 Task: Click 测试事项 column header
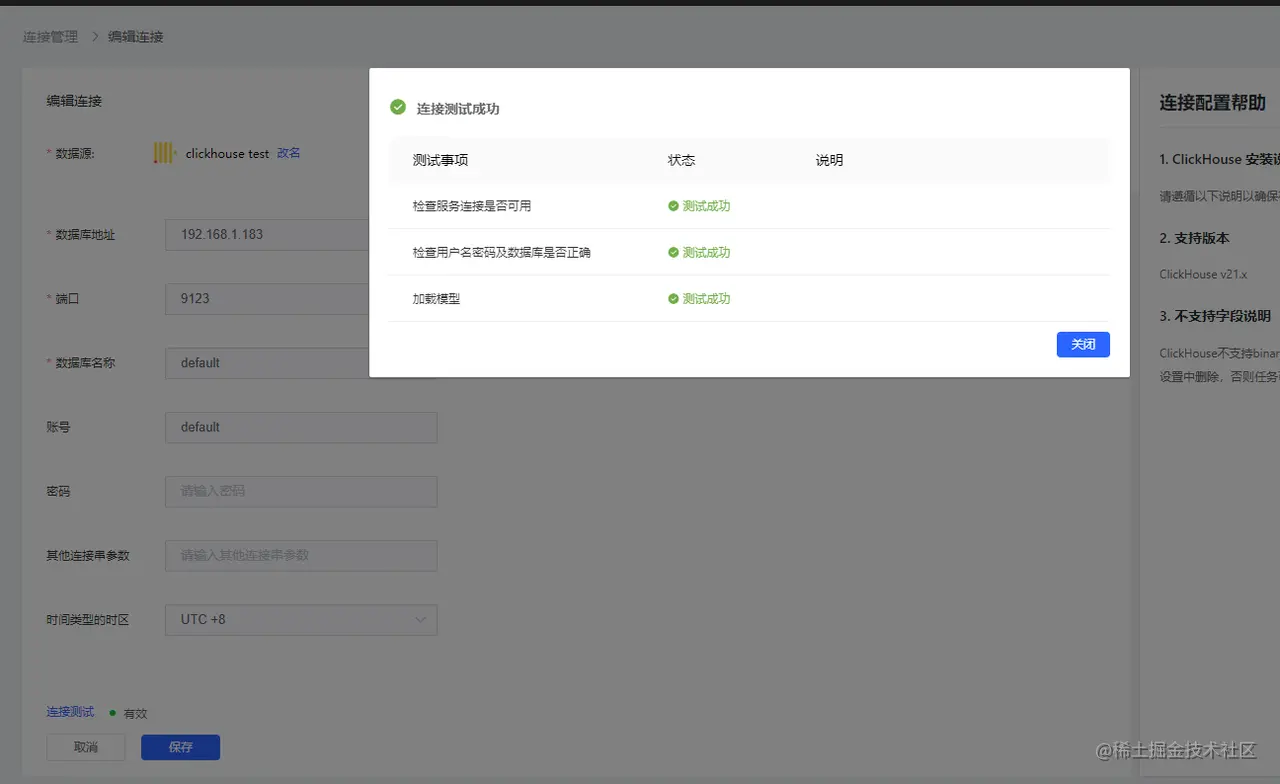[441, 160]
